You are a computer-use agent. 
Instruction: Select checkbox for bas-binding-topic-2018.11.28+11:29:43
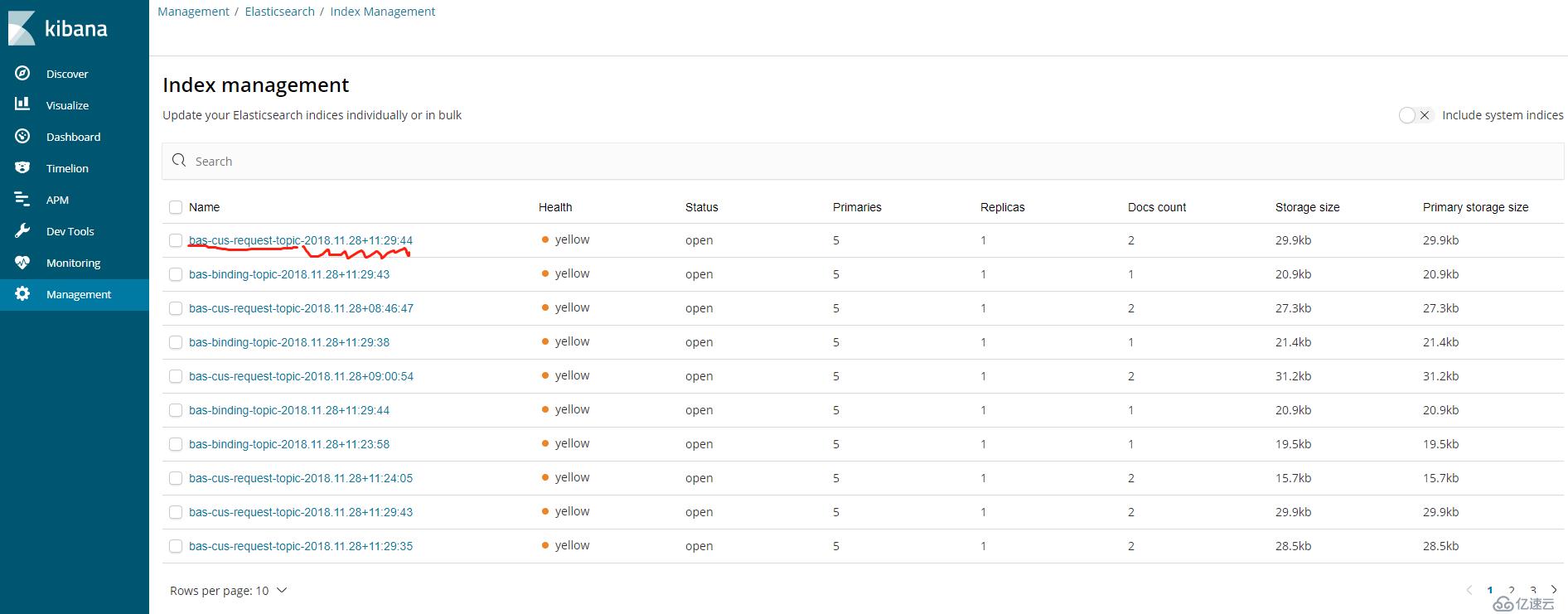pyautogui.click(x=176, y=274)
